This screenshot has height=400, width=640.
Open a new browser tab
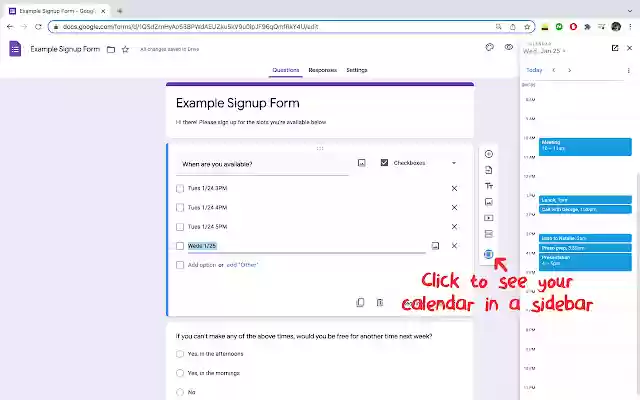[120, 11]
